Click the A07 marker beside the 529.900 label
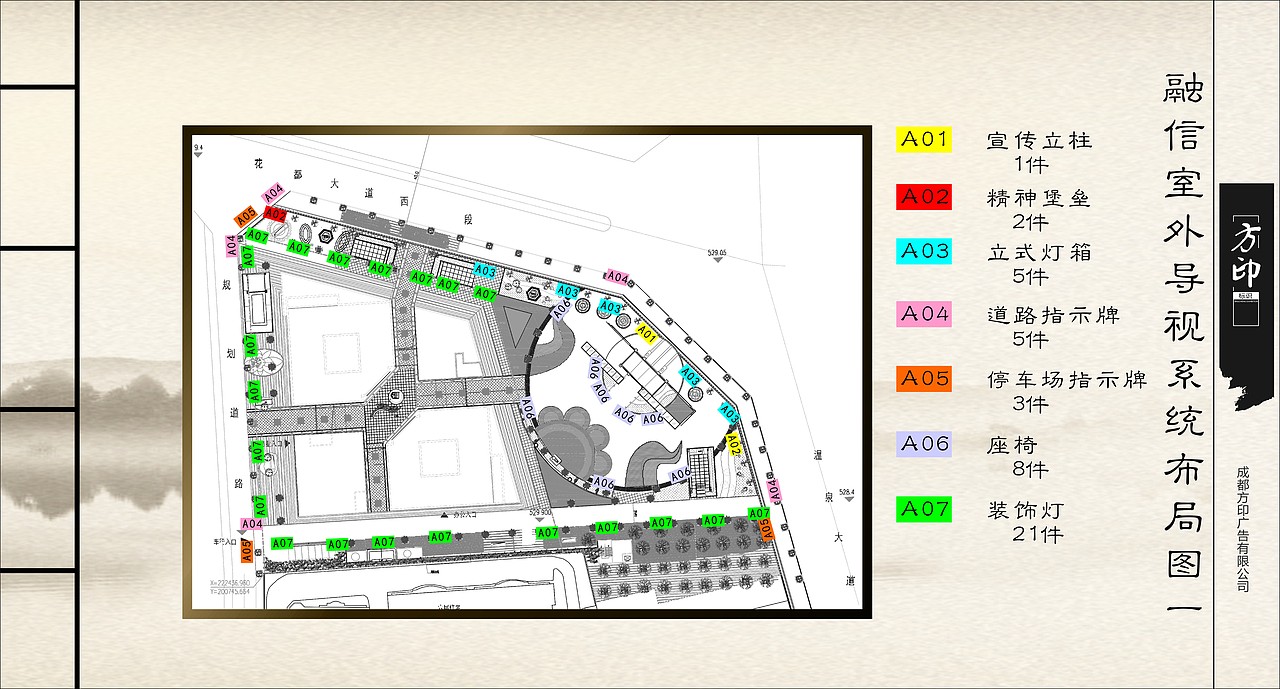This screenshot has height=689, width=1280. point(547,533)
